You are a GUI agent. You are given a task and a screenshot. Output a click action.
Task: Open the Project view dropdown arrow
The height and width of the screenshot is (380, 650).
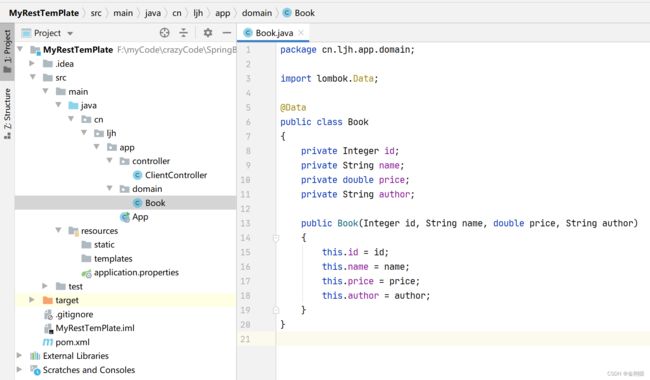point(70,33)
